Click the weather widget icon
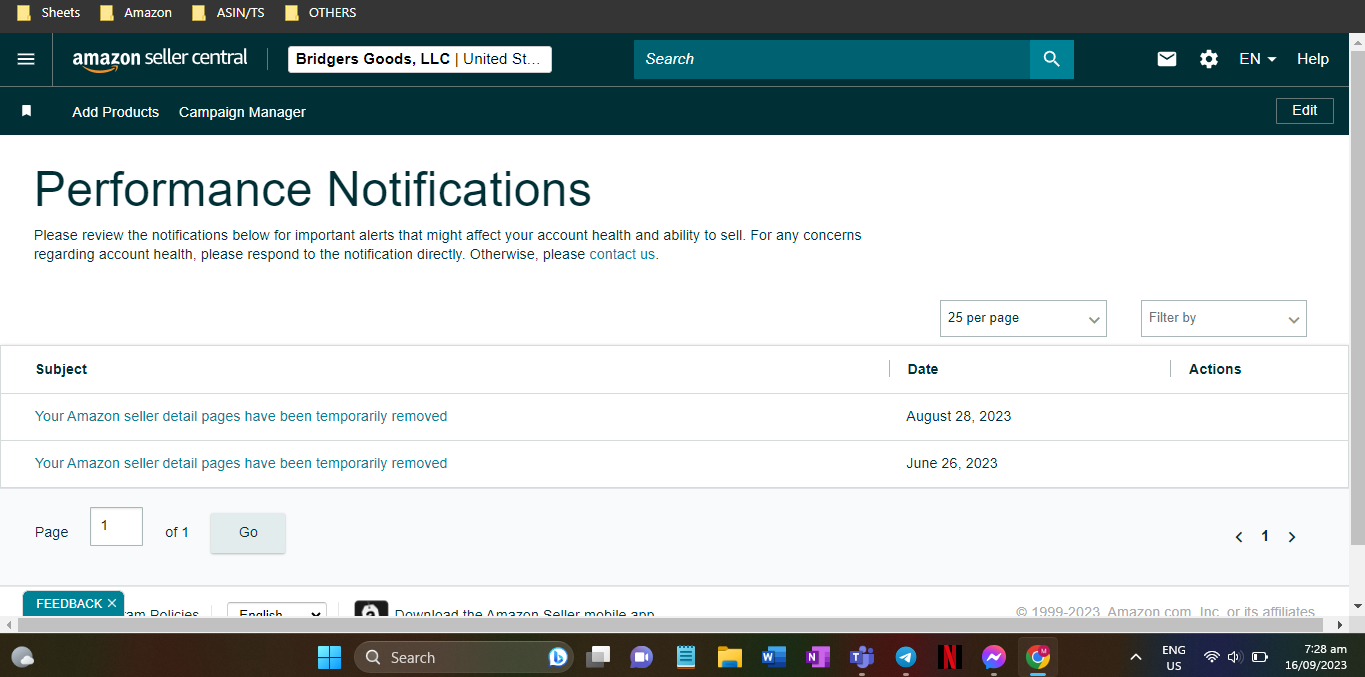The width and height of the screenshot is (1365, 677). 23,657
